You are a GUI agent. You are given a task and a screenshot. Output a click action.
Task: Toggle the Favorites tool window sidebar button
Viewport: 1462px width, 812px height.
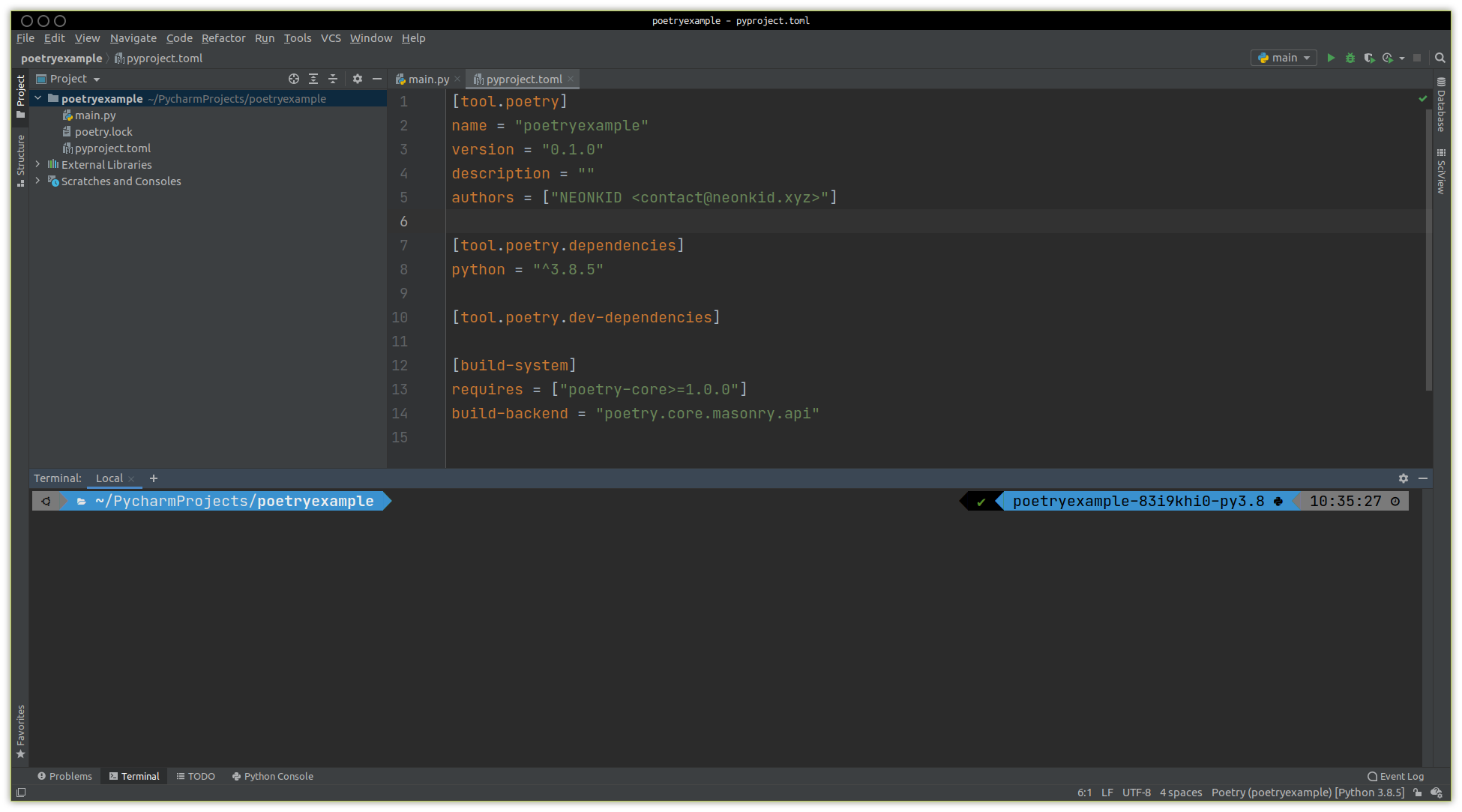click(20, 730)
